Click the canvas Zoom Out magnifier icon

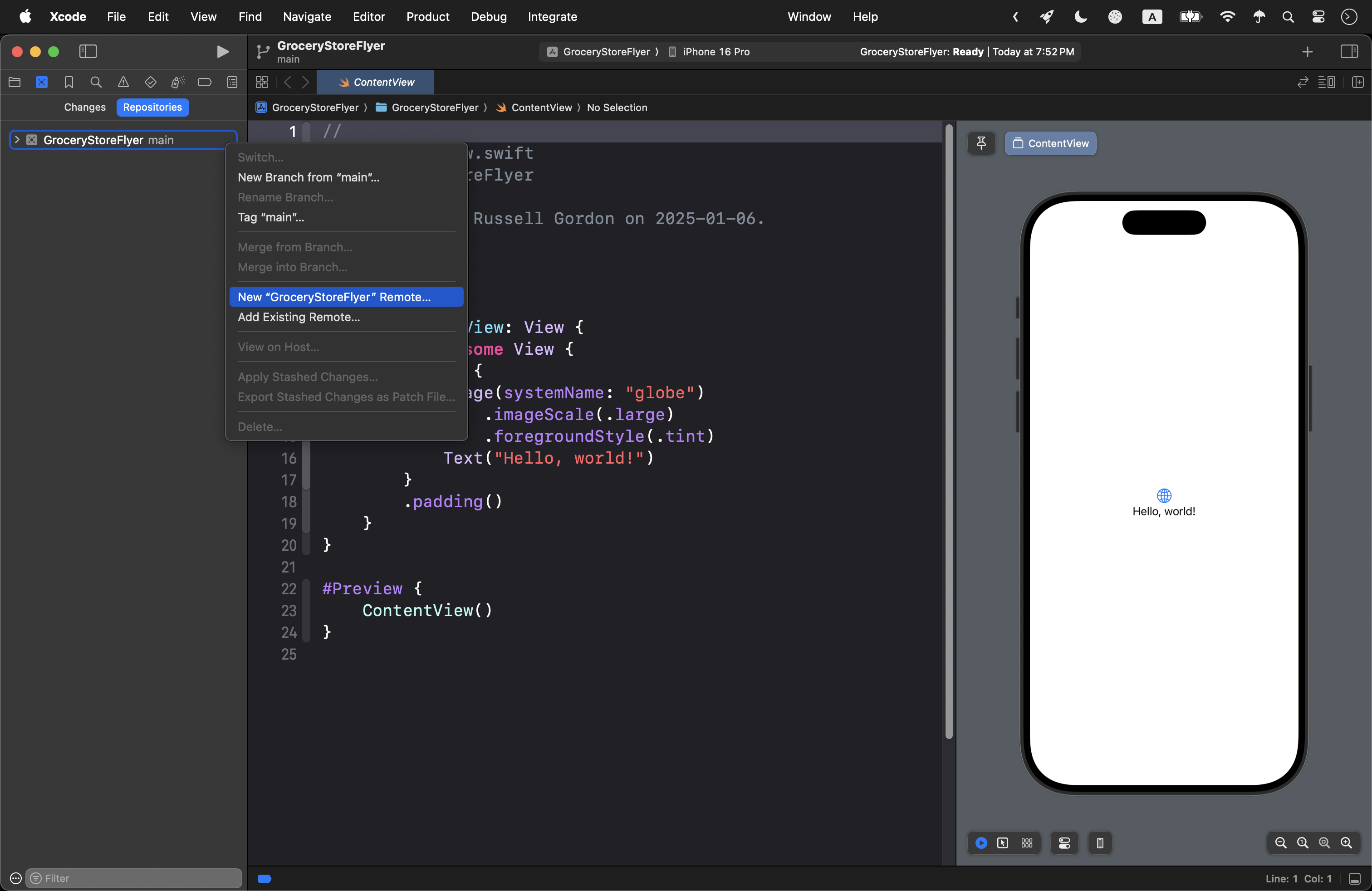click(1280, 843)
